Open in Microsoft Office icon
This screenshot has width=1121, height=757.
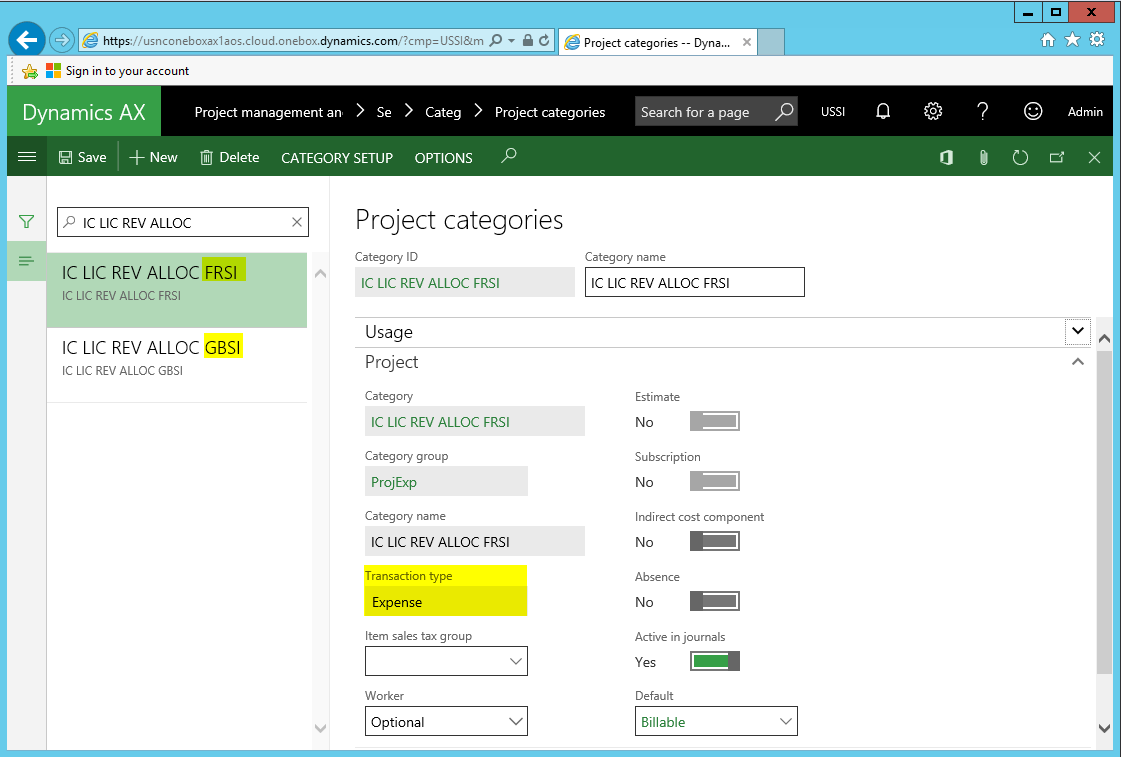point(946,158)
